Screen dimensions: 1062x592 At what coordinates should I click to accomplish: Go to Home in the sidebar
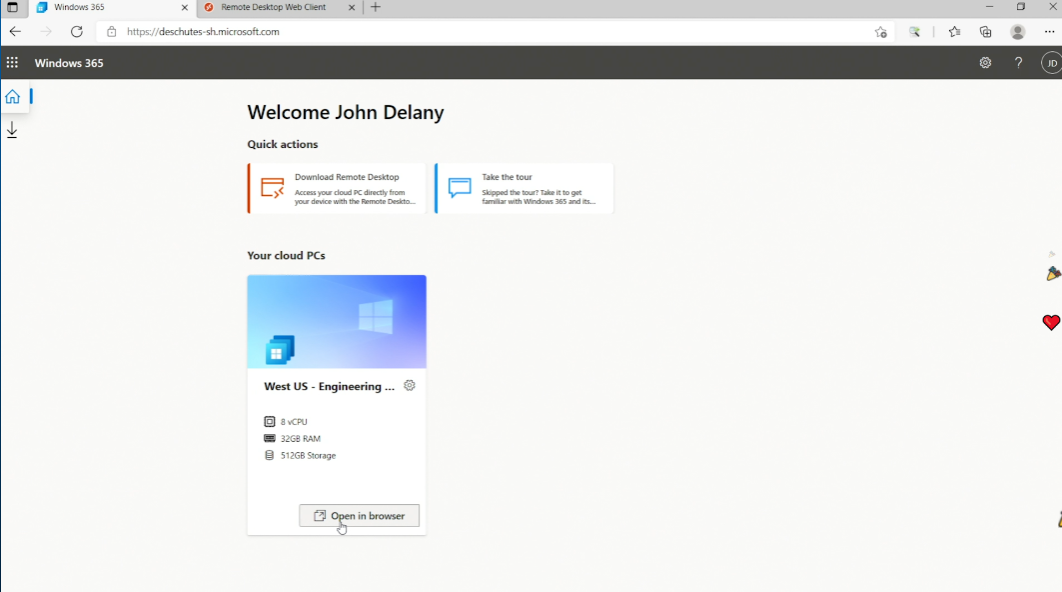[12, 97]
